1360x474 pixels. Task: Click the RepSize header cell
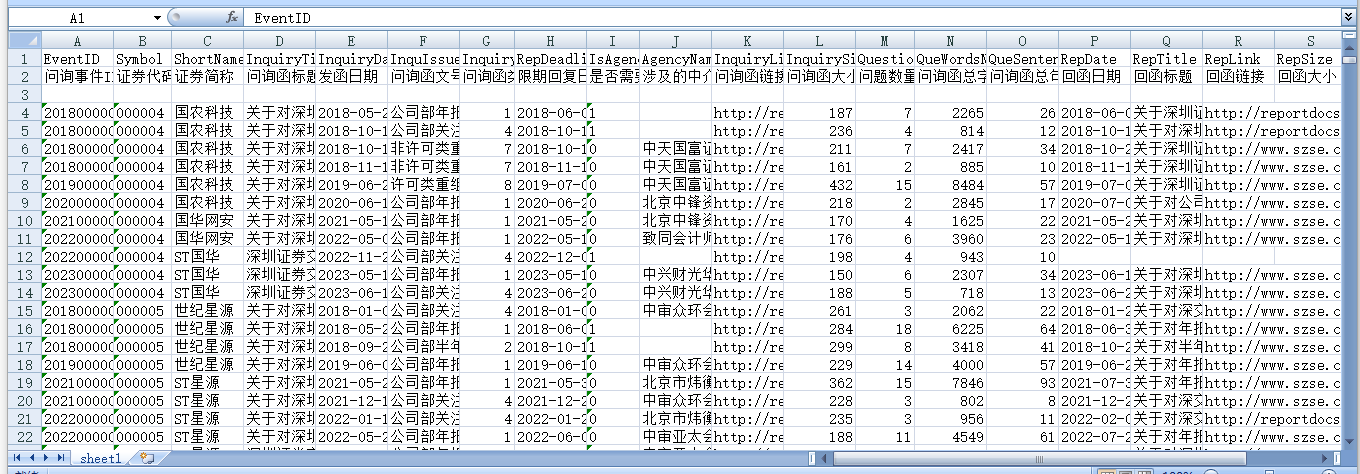point(1309,59)
